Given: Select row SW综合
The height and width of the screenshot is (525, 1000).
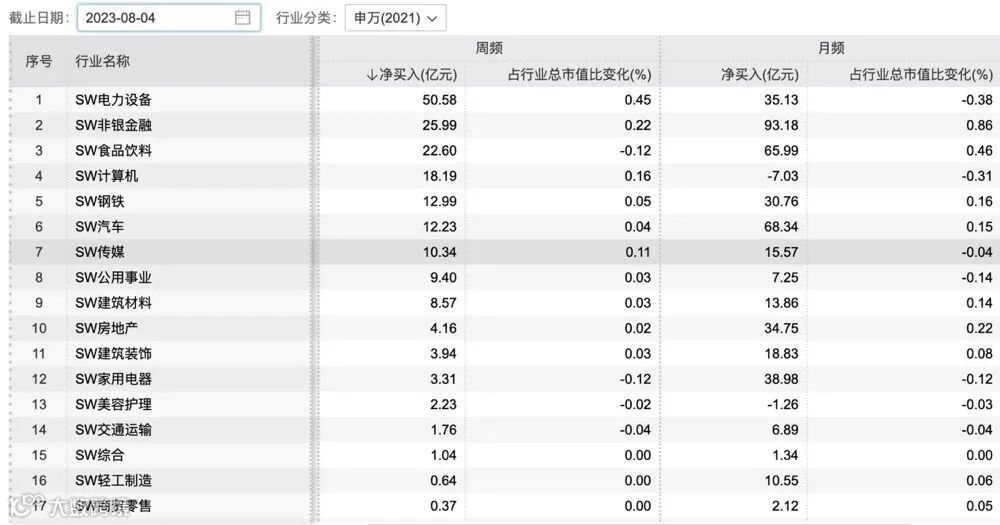Looking at the screenshot, I should click(x=504, y=455).
